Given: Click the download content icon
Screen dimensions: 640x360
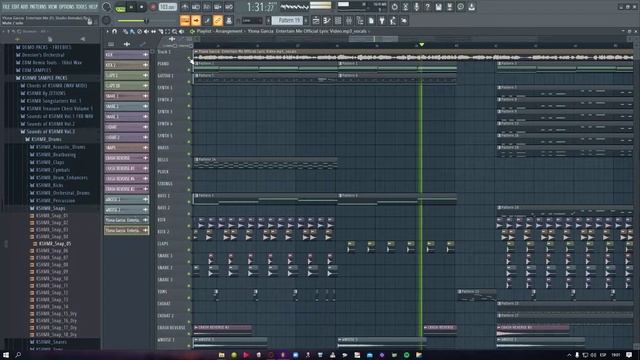Looking at the screenshot, I should [x=471, y=7].
